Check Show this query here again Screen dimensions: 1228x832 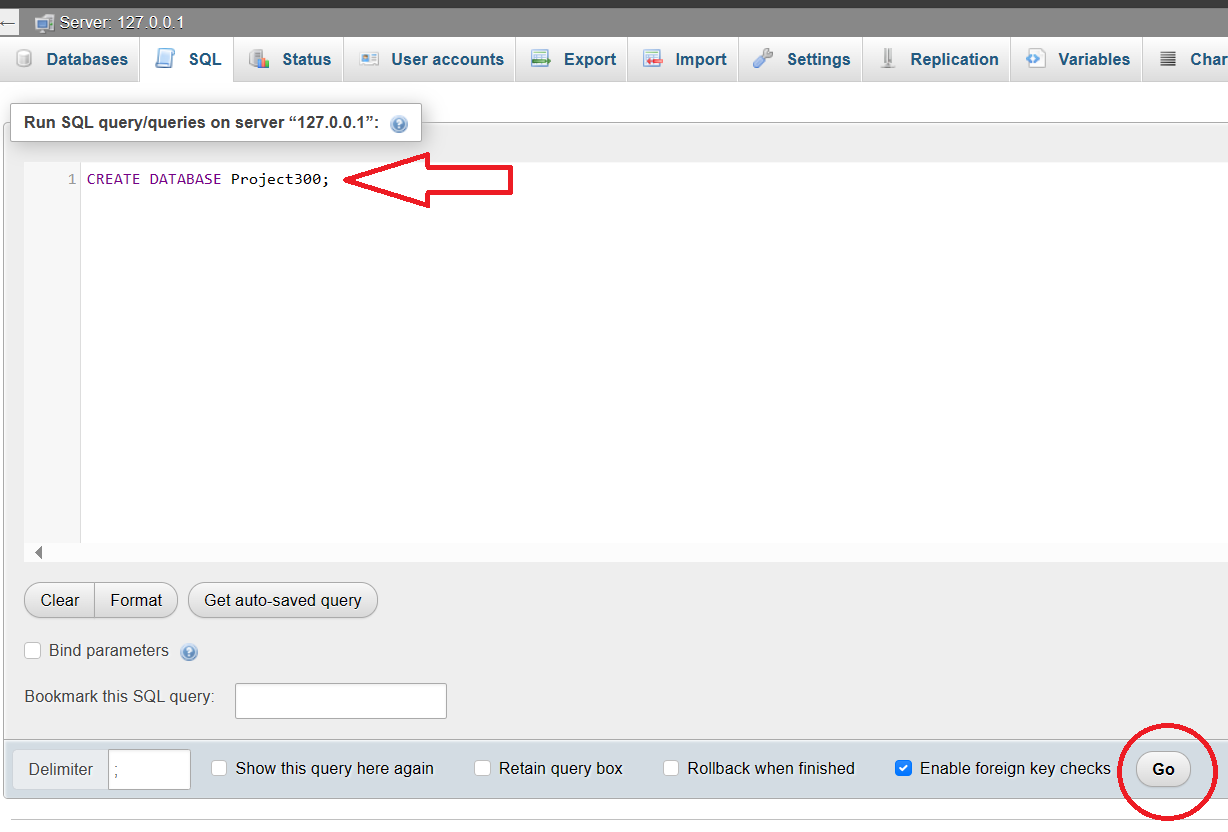220,768
